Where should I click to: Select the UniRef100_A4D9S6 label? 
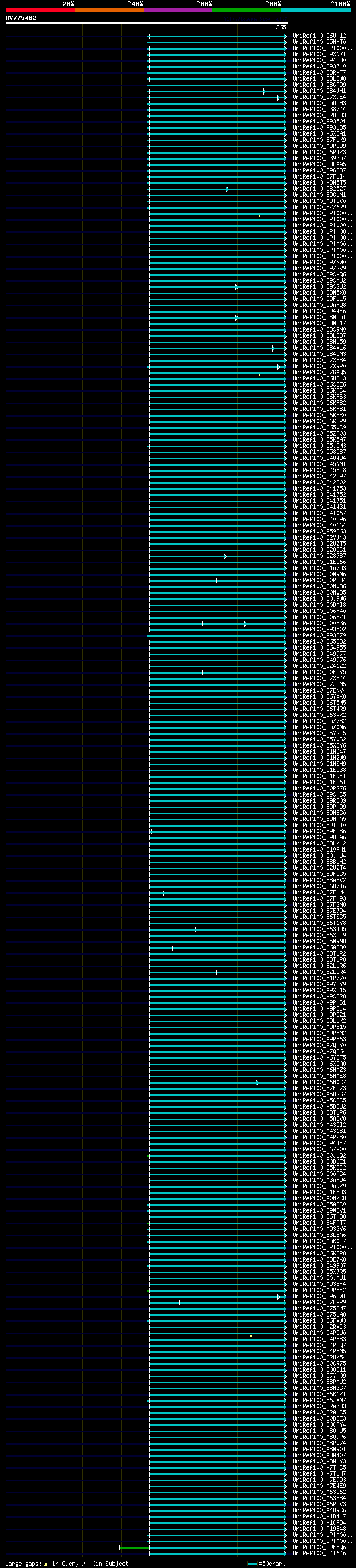click(x=319, y=1510)
